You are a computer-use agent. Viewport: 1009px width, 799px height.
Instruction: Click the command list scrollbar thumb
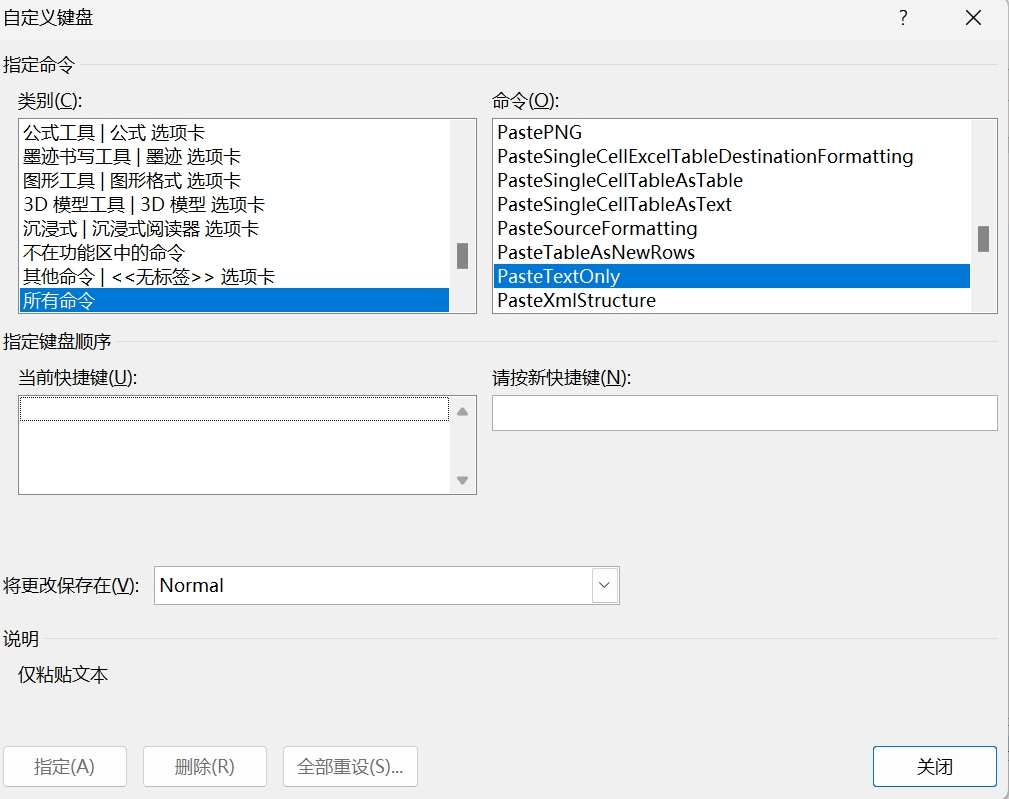click(983, 239)
